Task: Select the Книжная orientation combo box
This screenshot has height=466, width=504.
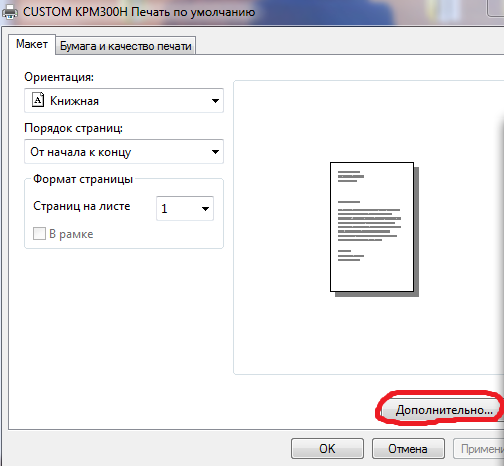Action: 124,101
